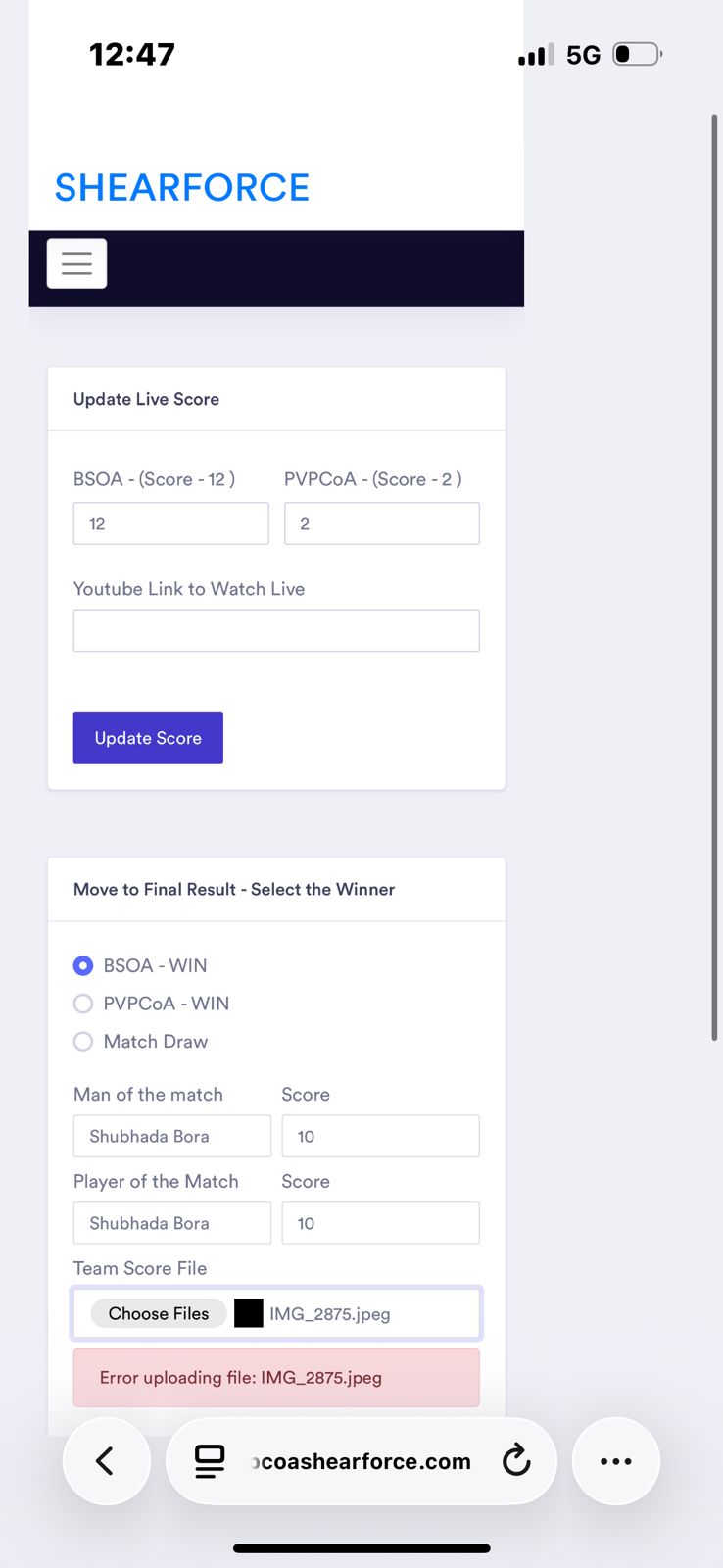Choose the Match Draw radio option
The image size is (723, 1568).
coord(83,1042)
